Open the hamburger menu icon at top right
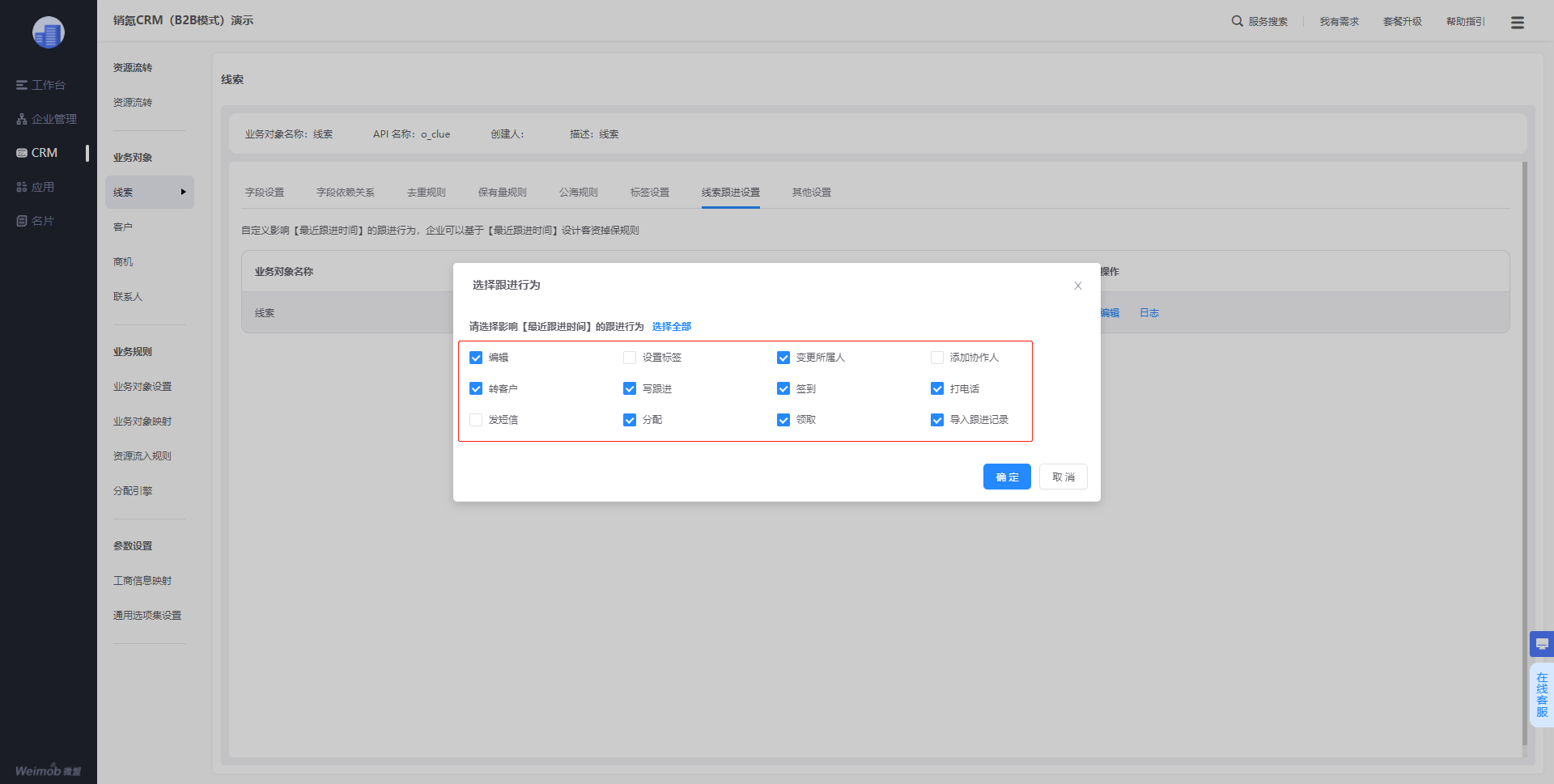1554x784 pixels. point(1518,23)
